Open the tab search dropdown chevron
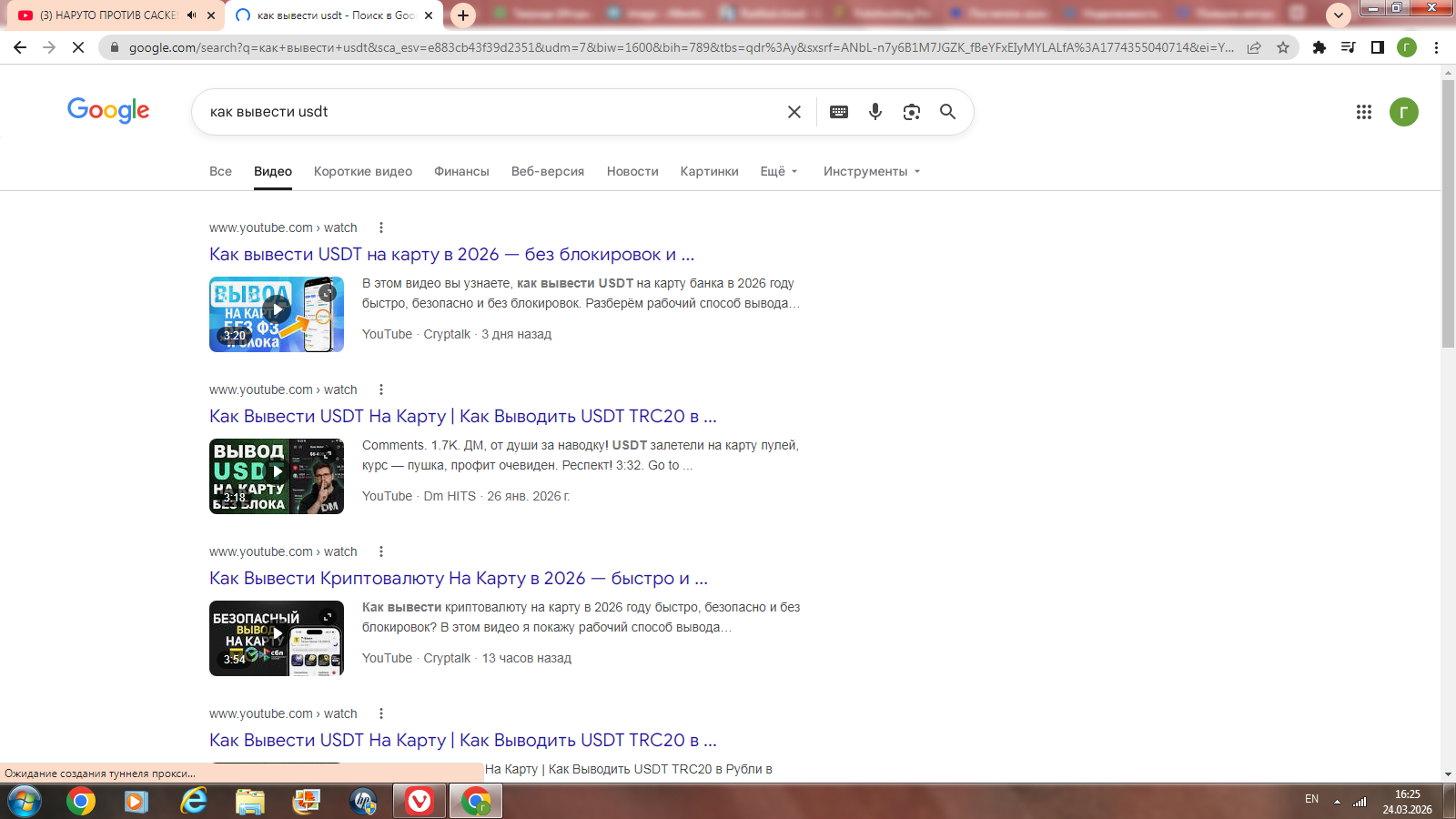Viewport: 1456px width, 819px height. [1338, 15]
